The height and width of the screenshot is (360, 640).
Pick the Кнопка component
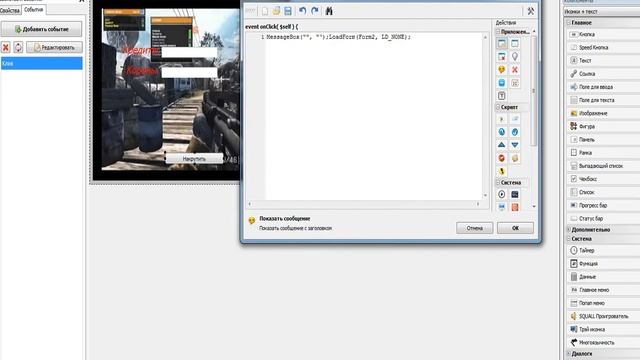(602, 34)
